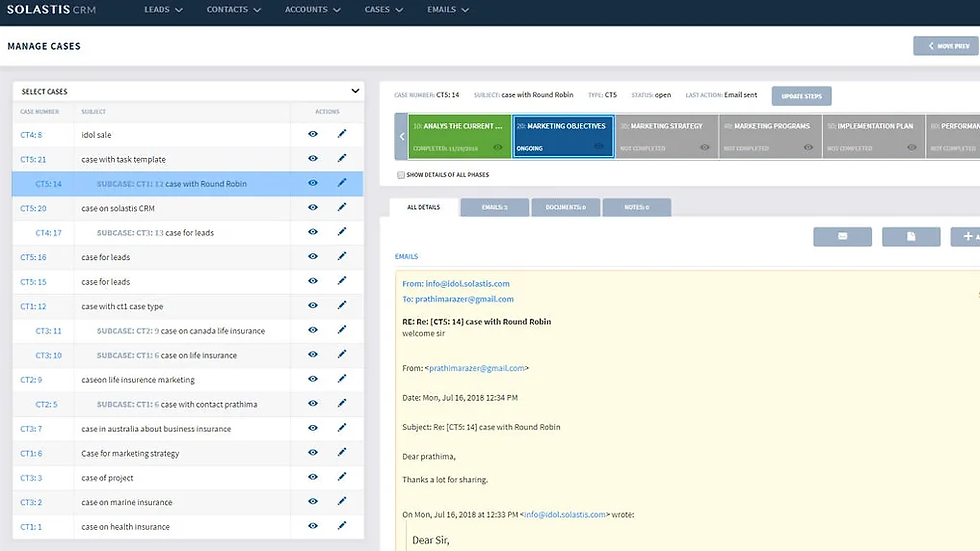Select the Implementation Plan phase
980x551 pixels.
click(874, 136)
